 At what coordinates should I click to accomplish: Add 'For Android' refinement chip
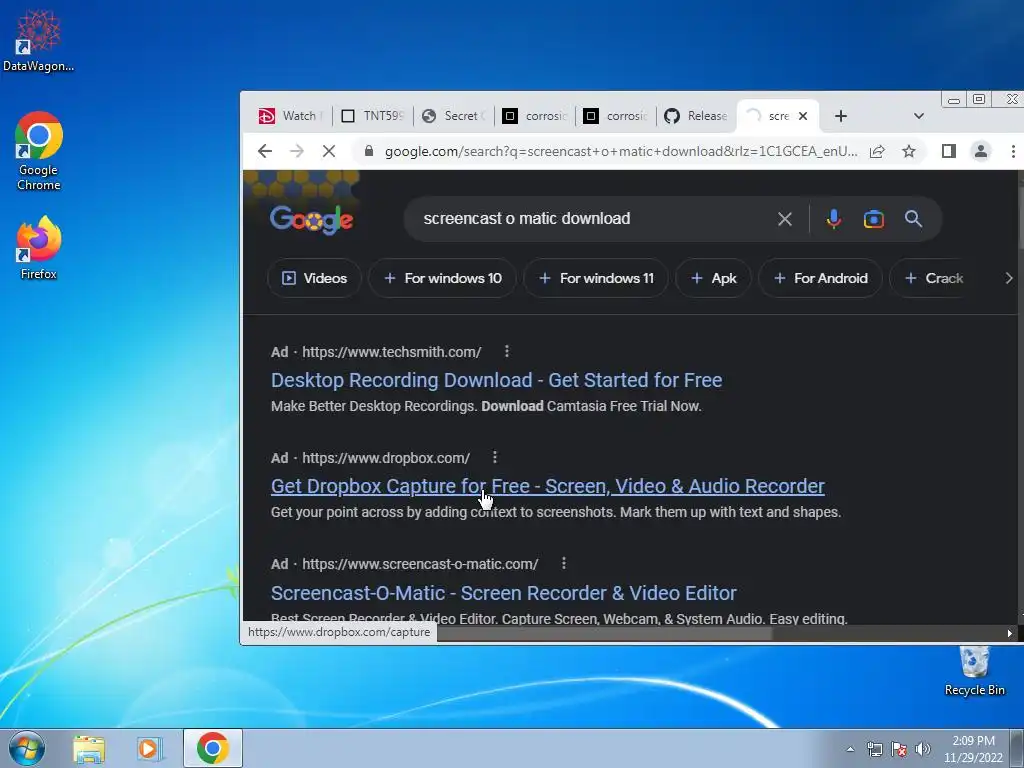tap(820, 278)
